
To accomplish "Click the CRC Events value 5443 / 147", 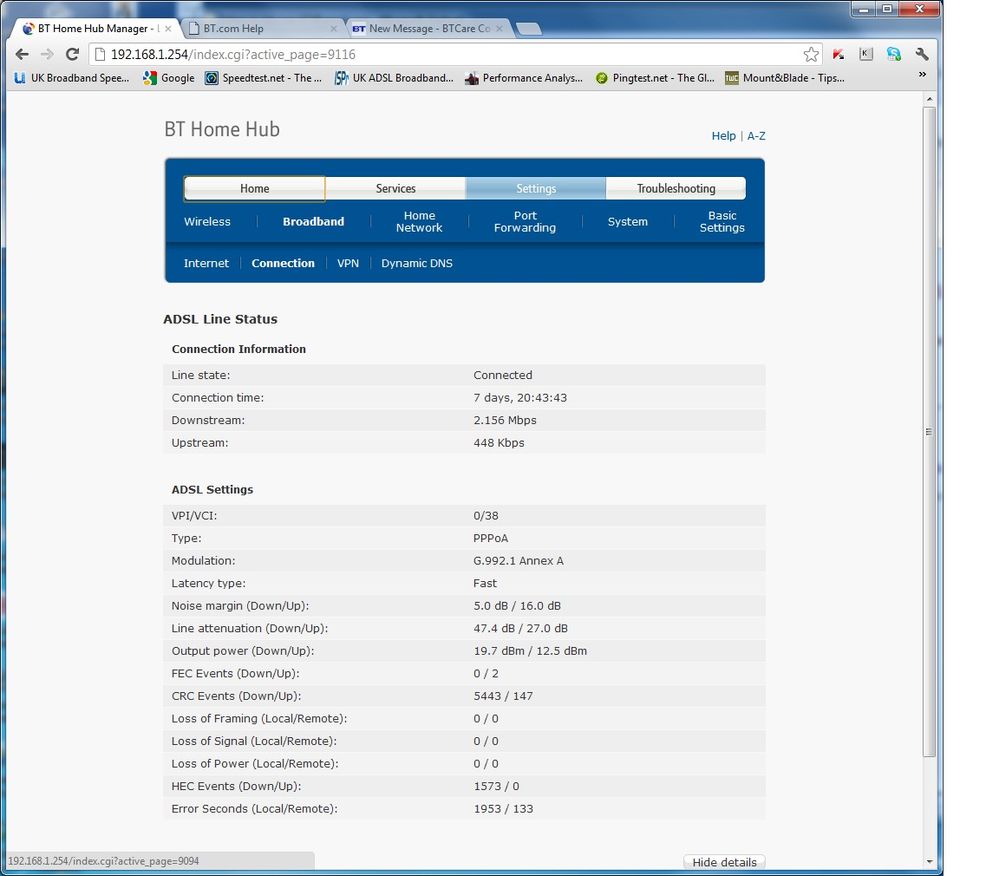I will (x=503, y=696).
